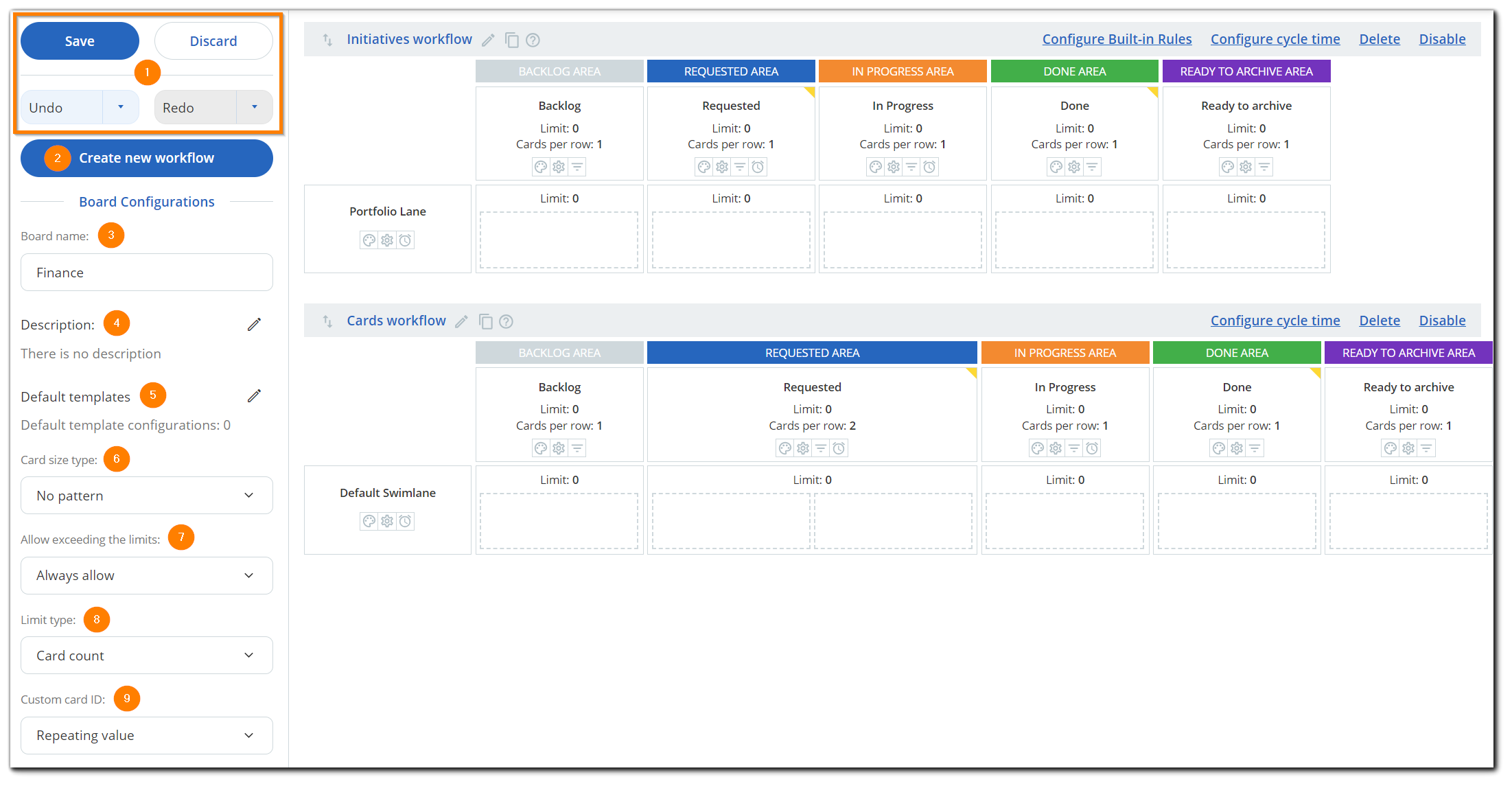The image size is (1512, 786).
Task: Open settings gear on the Portfolio Lane swimlane
Action: pyautogui.click(x=387, y=240)
